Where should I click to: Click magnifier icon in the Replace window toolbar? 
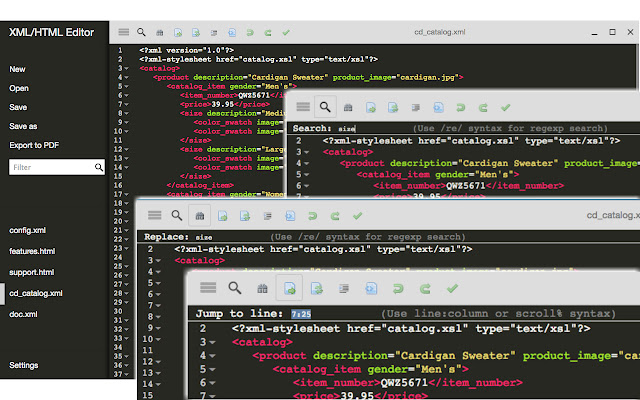177,215
